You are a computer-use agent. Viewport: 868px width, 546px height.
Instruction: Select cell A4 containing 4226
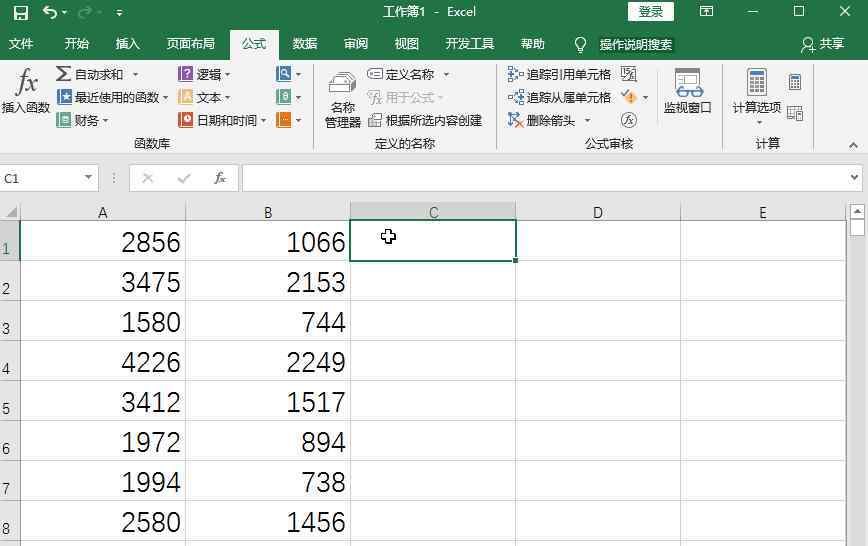coord(103,361)
